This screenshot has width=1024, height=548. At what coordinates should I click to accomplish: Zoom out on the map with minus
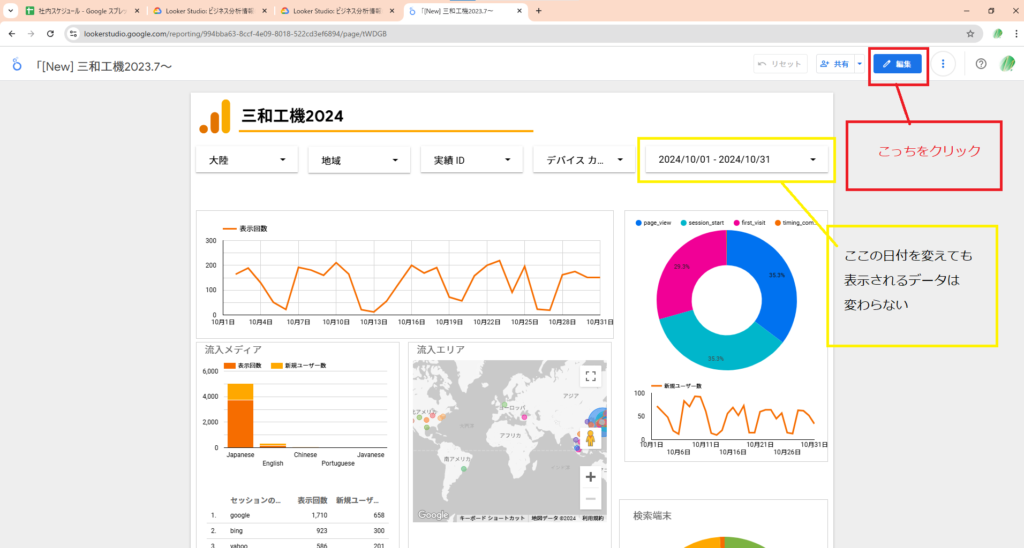pyautogui.click(x=590, y=499)
